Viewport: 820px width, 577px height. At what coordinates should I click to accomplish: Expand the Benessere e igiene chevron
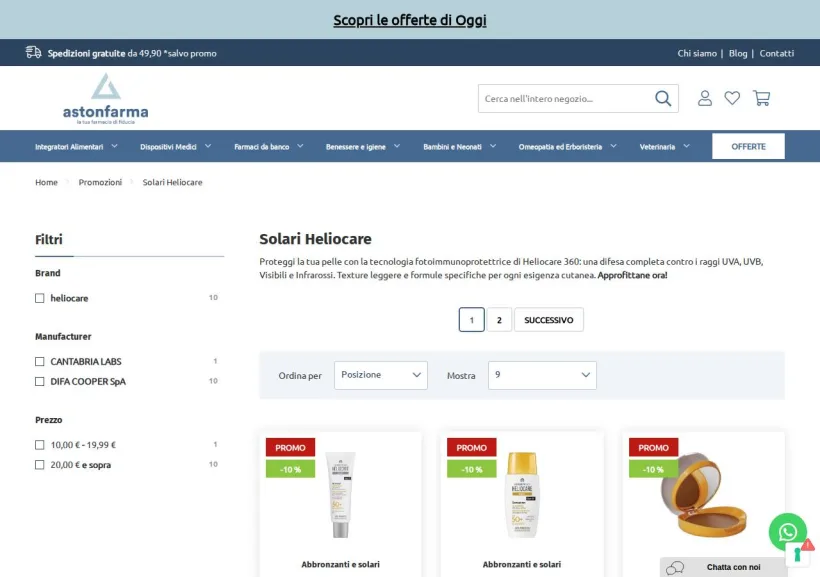click(397, 146)
